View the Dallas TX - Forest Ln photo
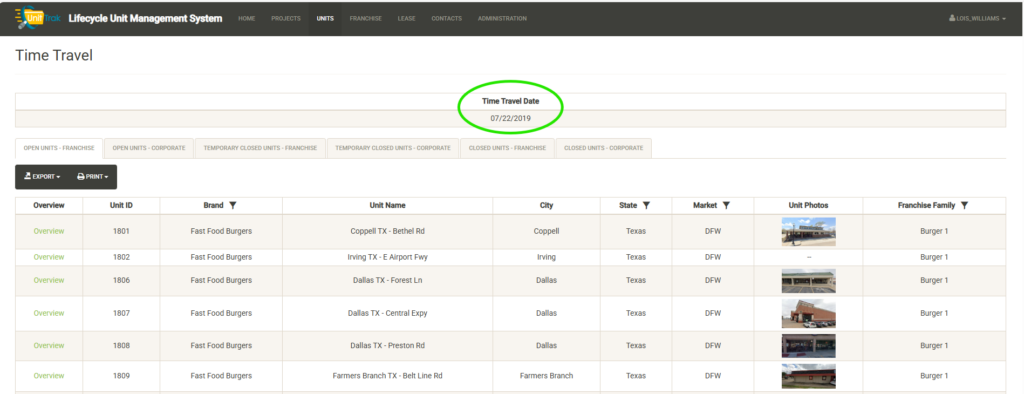 (808, 281)
